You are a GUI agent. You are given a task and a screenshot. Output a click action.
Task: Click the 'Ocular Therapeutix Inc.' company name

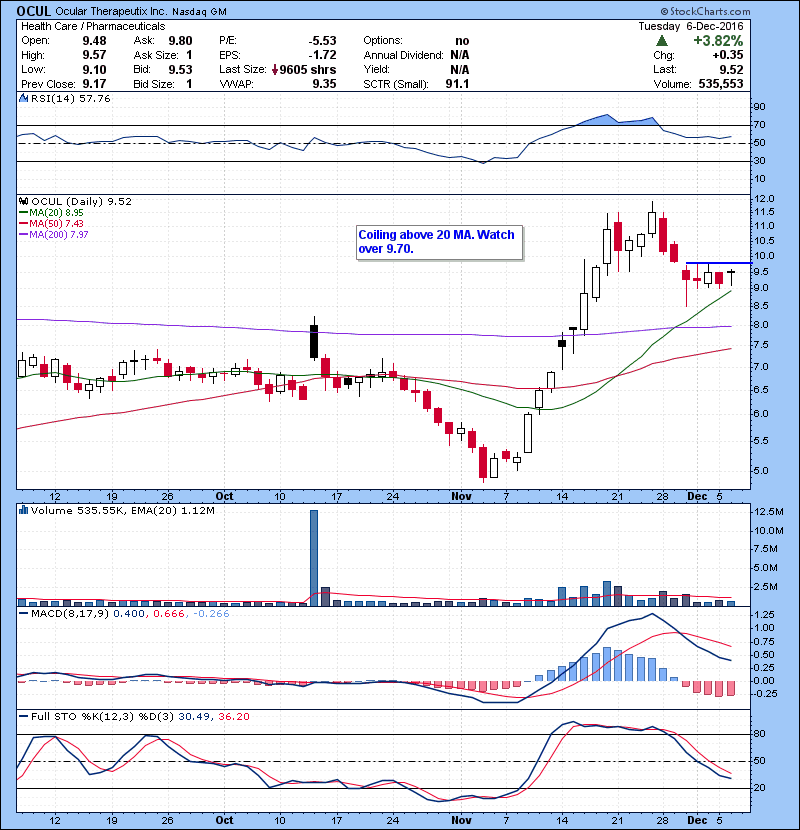(x=110, y=11)
